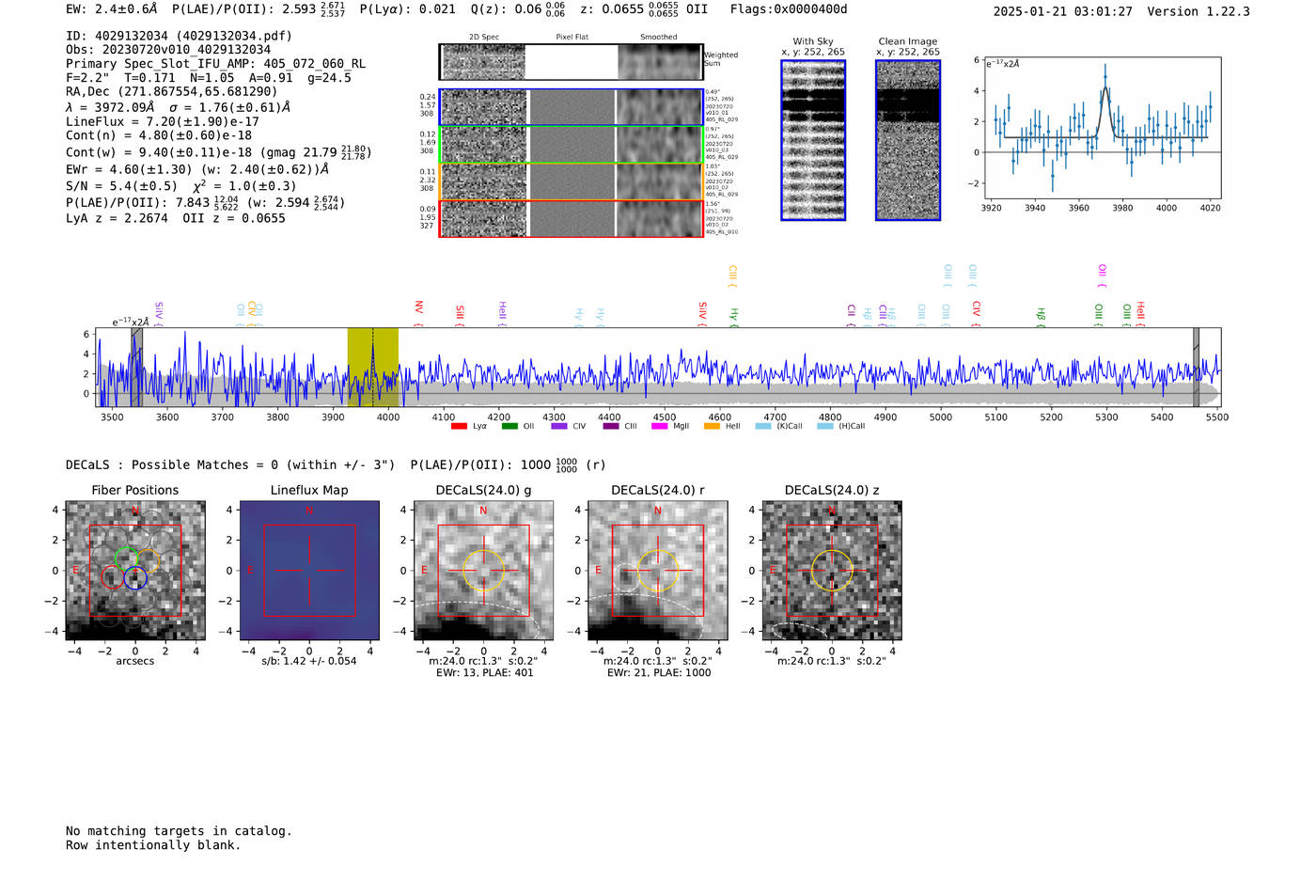Open the DECaLS(24.0) z image
Viewport: 1316px width, 896px height.
coord(832,571)
